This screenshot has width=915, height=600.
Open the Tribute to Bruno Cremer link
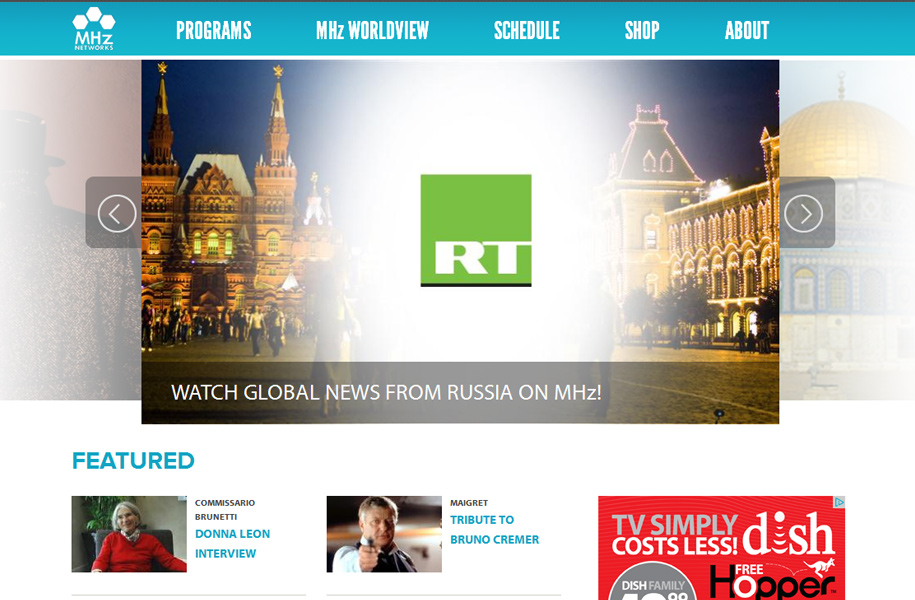(x=494, y=530)
